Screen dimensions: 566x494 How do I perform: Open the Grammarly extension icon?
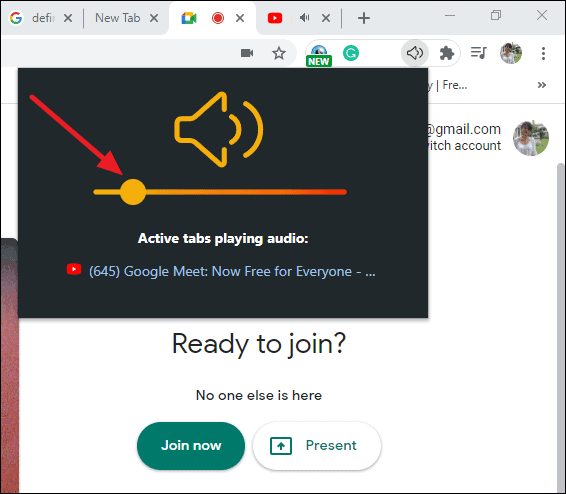(351, 53)
